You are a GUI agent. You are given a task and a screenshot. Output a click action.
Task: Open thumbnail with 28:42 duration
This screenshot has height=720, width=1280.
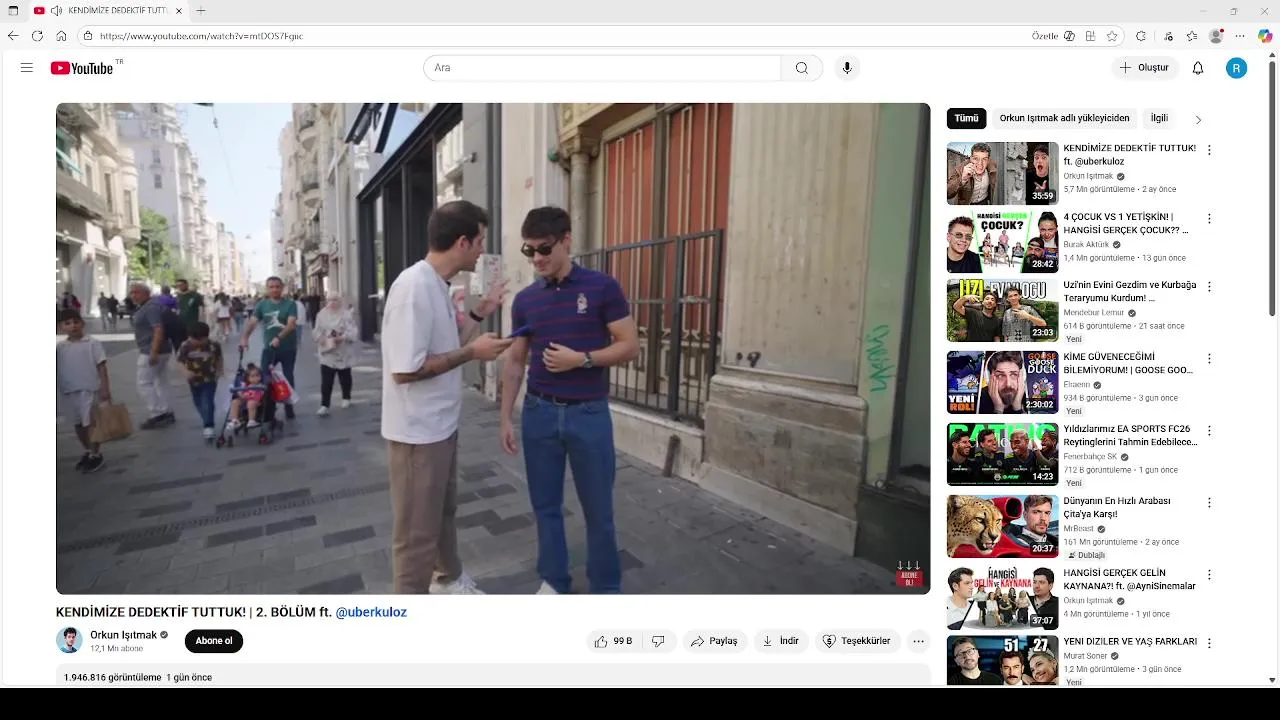click(x=1002, y=241)
